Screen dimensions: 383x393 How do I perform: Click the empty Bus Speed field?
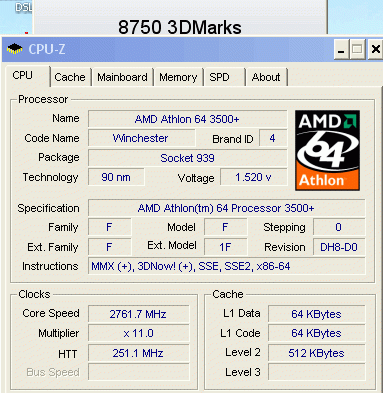point(138,372)
